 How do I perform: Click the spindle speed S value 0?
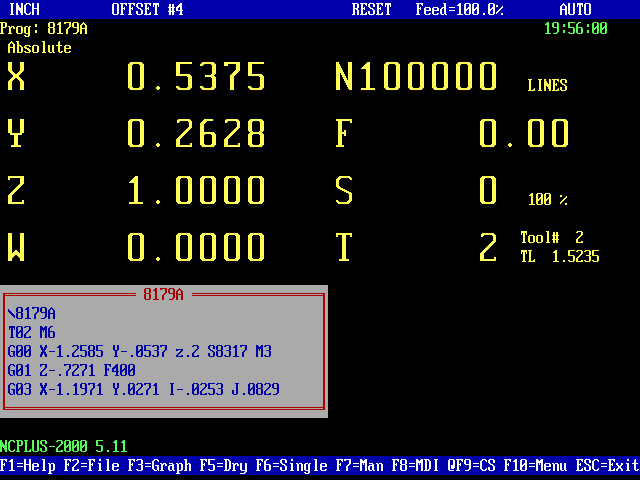pyautogui.click(x=488, y=190)
